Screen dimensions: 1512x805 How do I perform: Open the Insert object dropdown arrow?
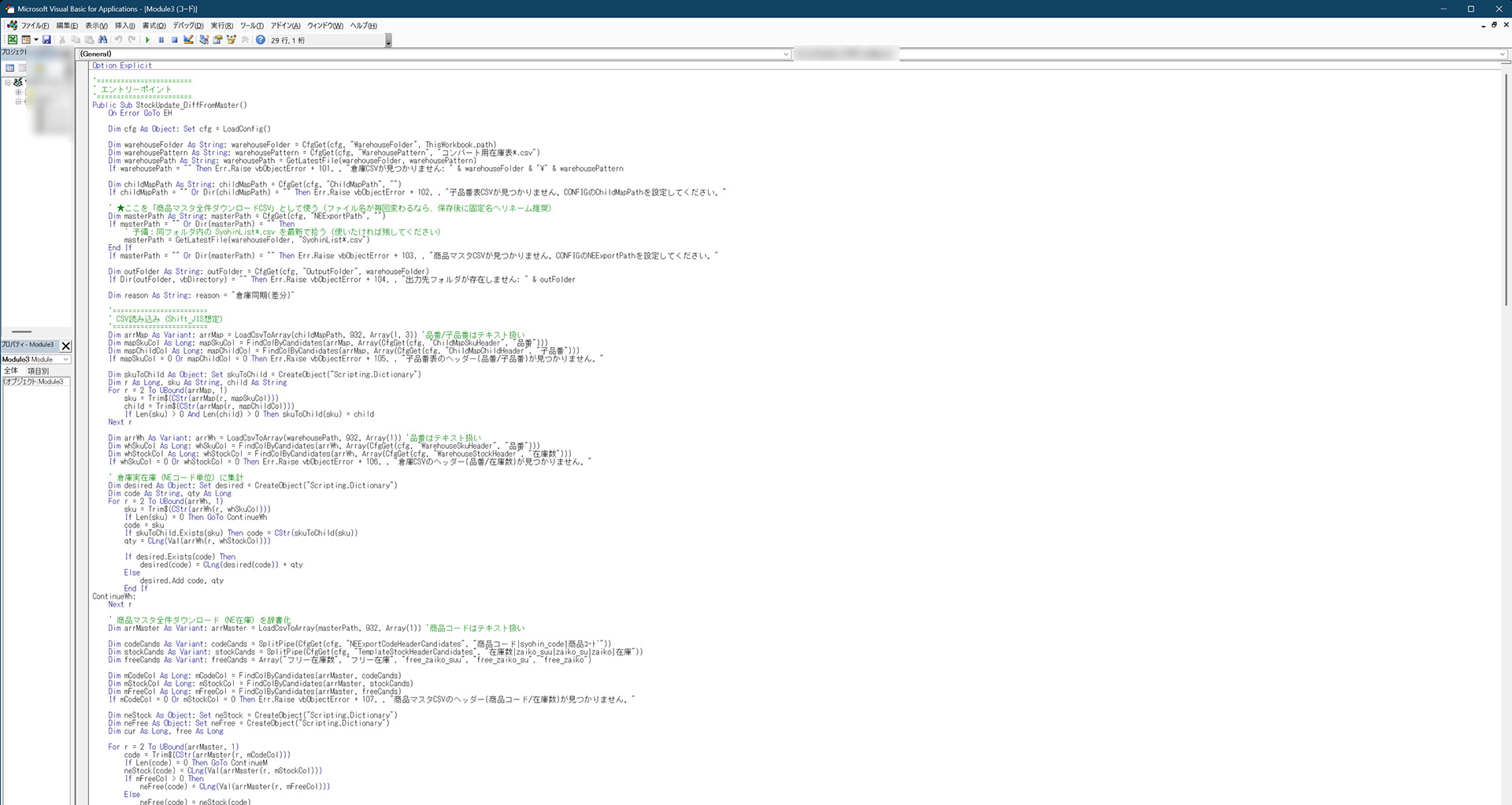[36, 40]
